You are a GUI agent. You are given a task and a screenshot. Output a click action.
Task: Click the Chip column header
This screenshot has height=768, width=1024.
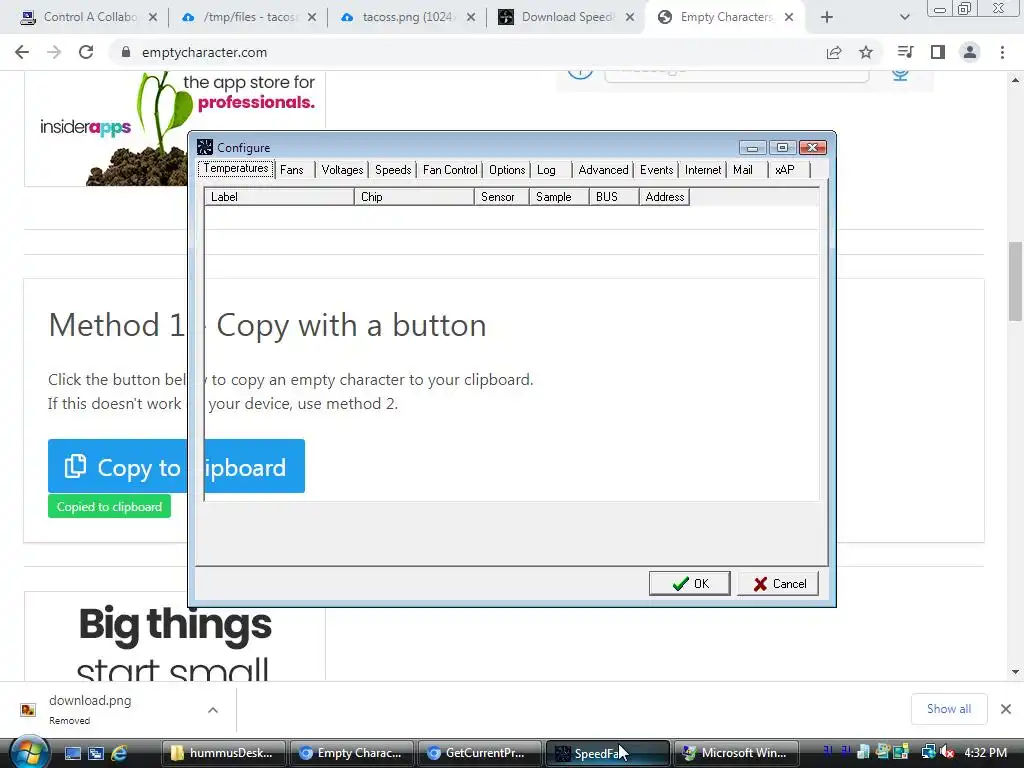[x=414, y=197]
